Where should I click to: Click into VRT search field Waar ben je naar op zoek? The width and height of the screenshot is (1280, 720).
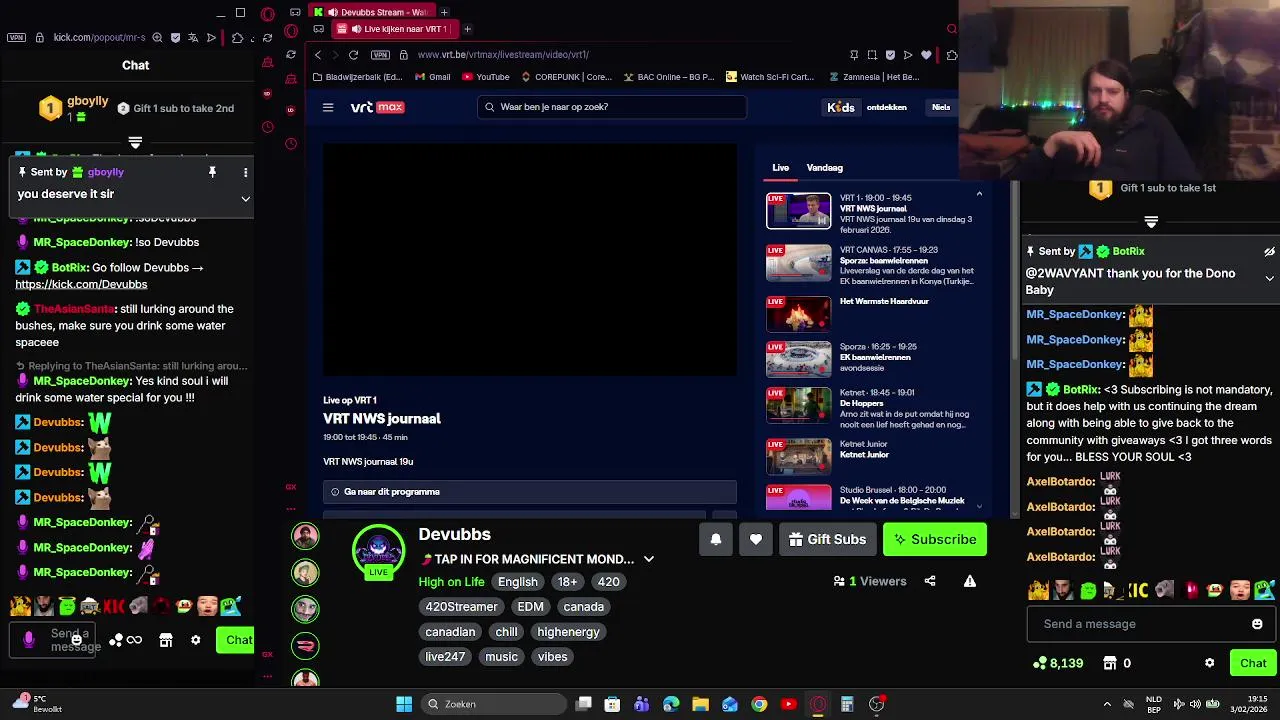[x=611, y=107]
